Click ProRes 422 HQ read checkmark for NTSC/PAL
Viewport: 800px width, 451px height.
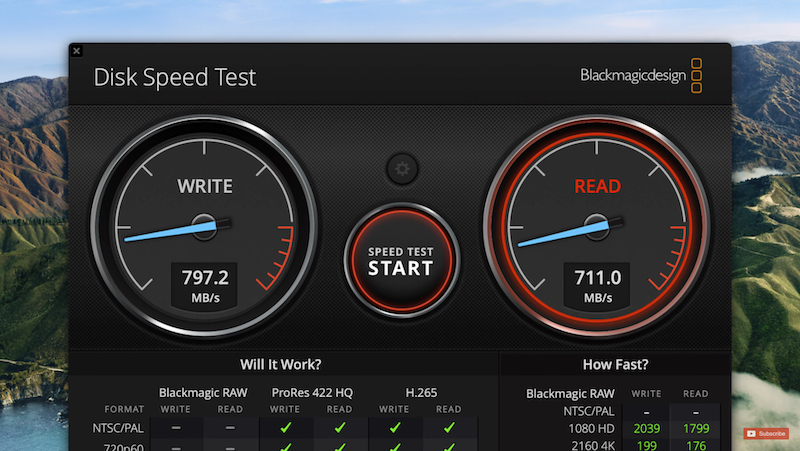click(340, 428)
